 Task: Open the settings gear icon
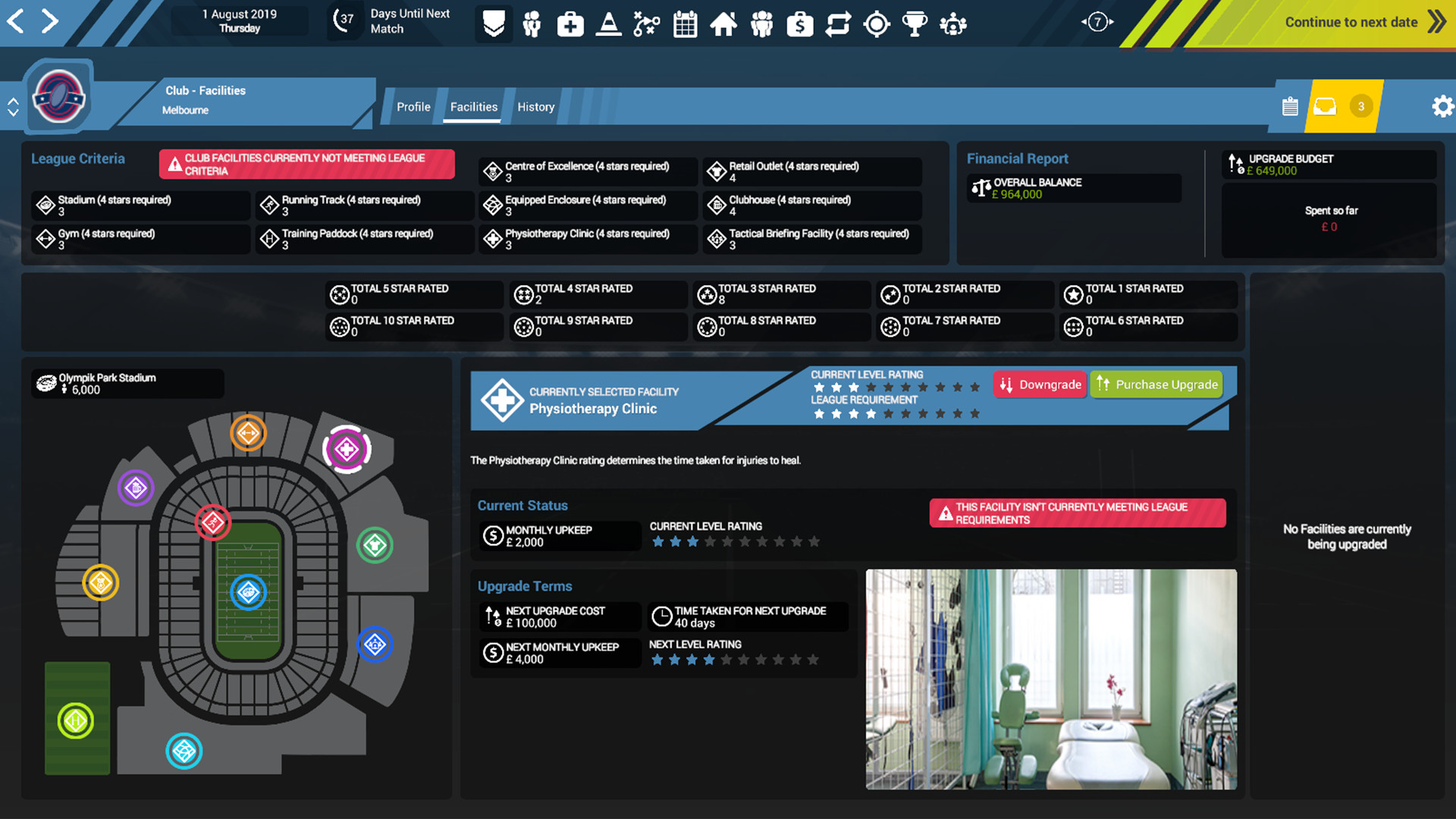point(1442,106)
